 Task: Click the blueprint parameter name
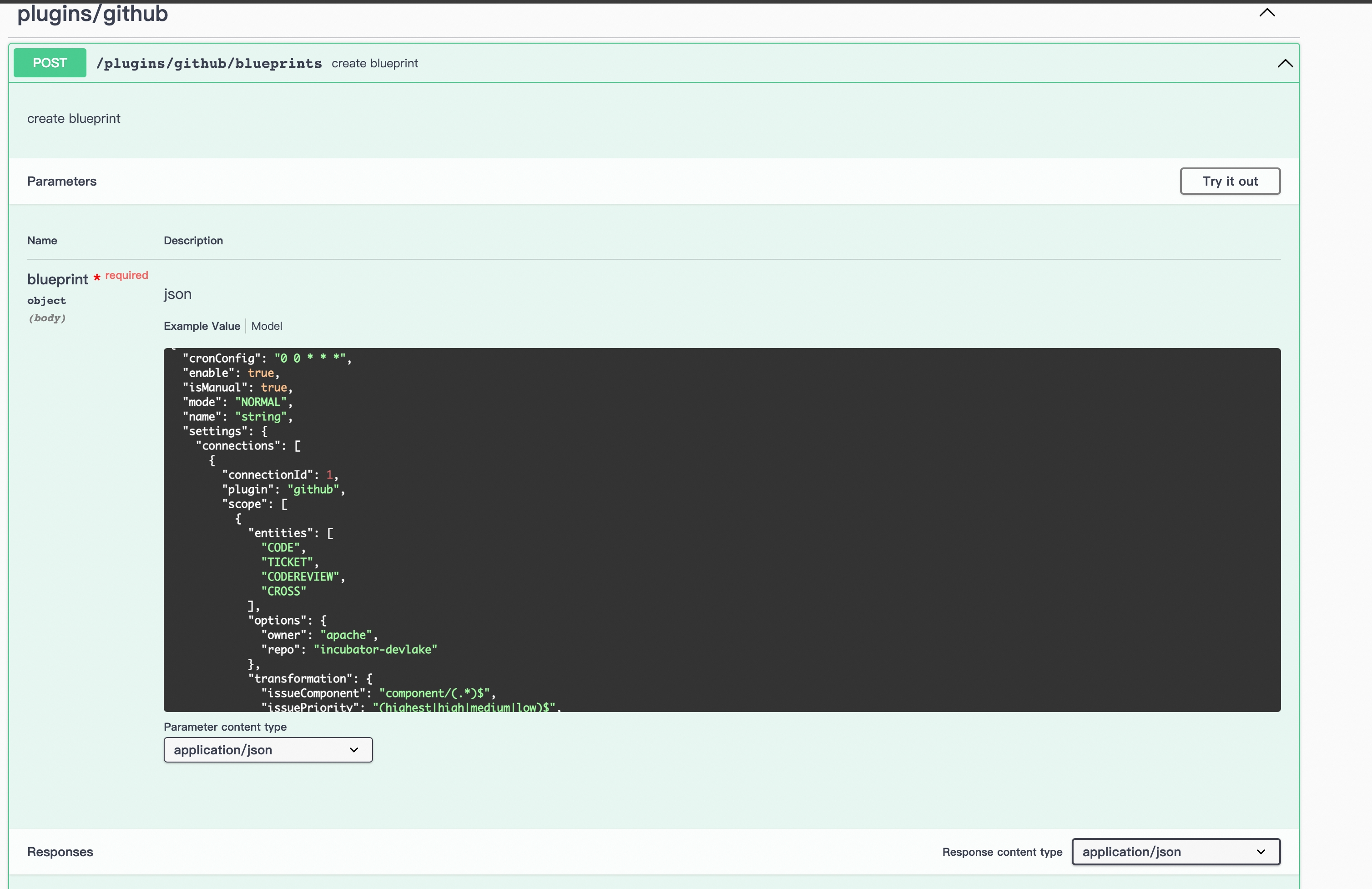pyautogui.click(x=58, y=279)
